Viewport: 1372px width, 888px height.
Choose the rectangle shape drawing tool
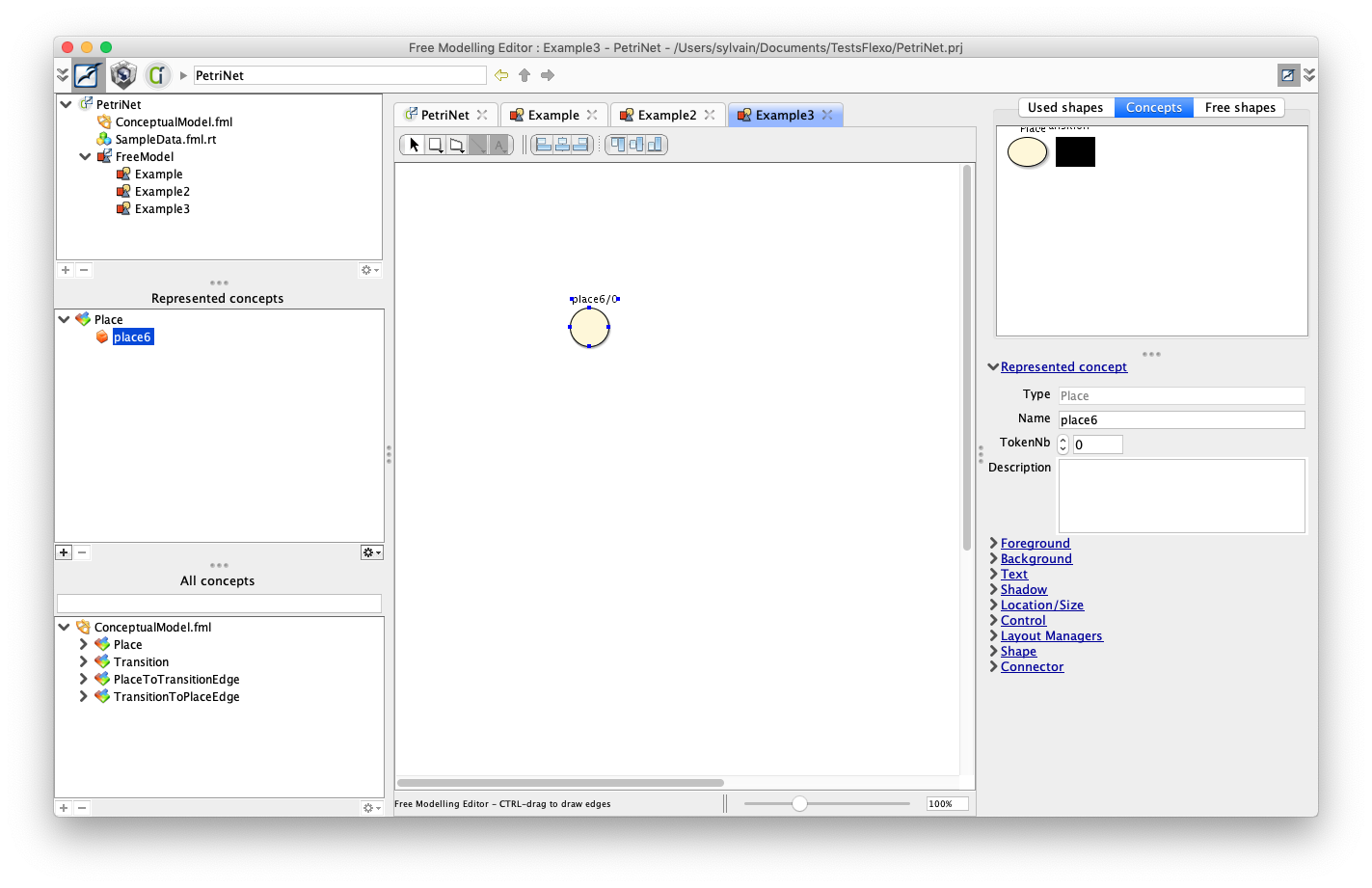pos(435,145)
